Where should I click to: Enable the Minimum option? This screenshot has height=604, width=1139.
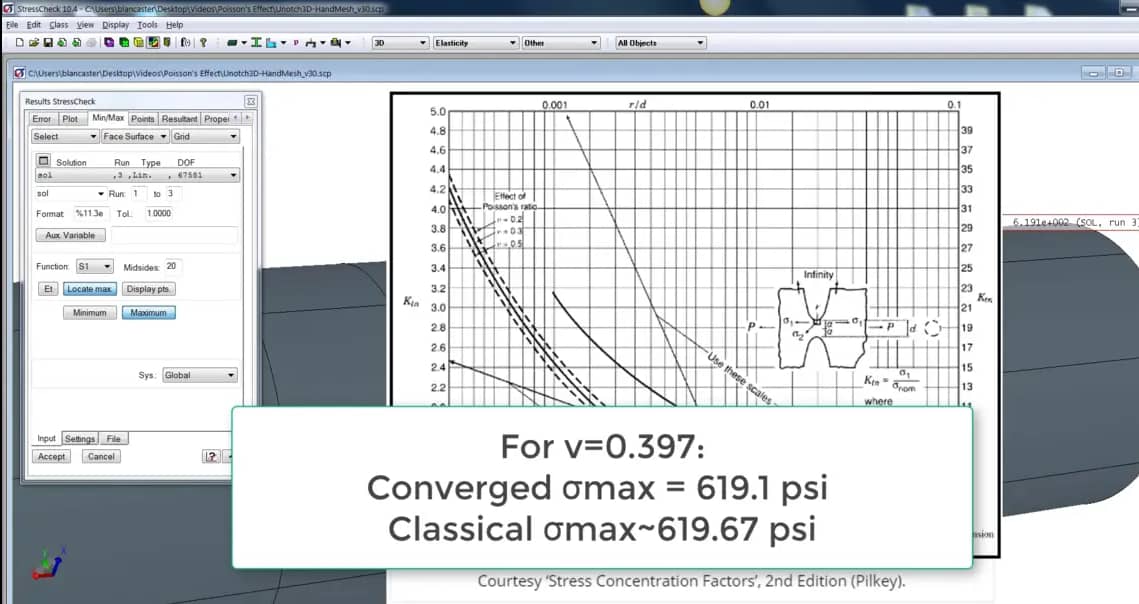[x=89, y=312]
